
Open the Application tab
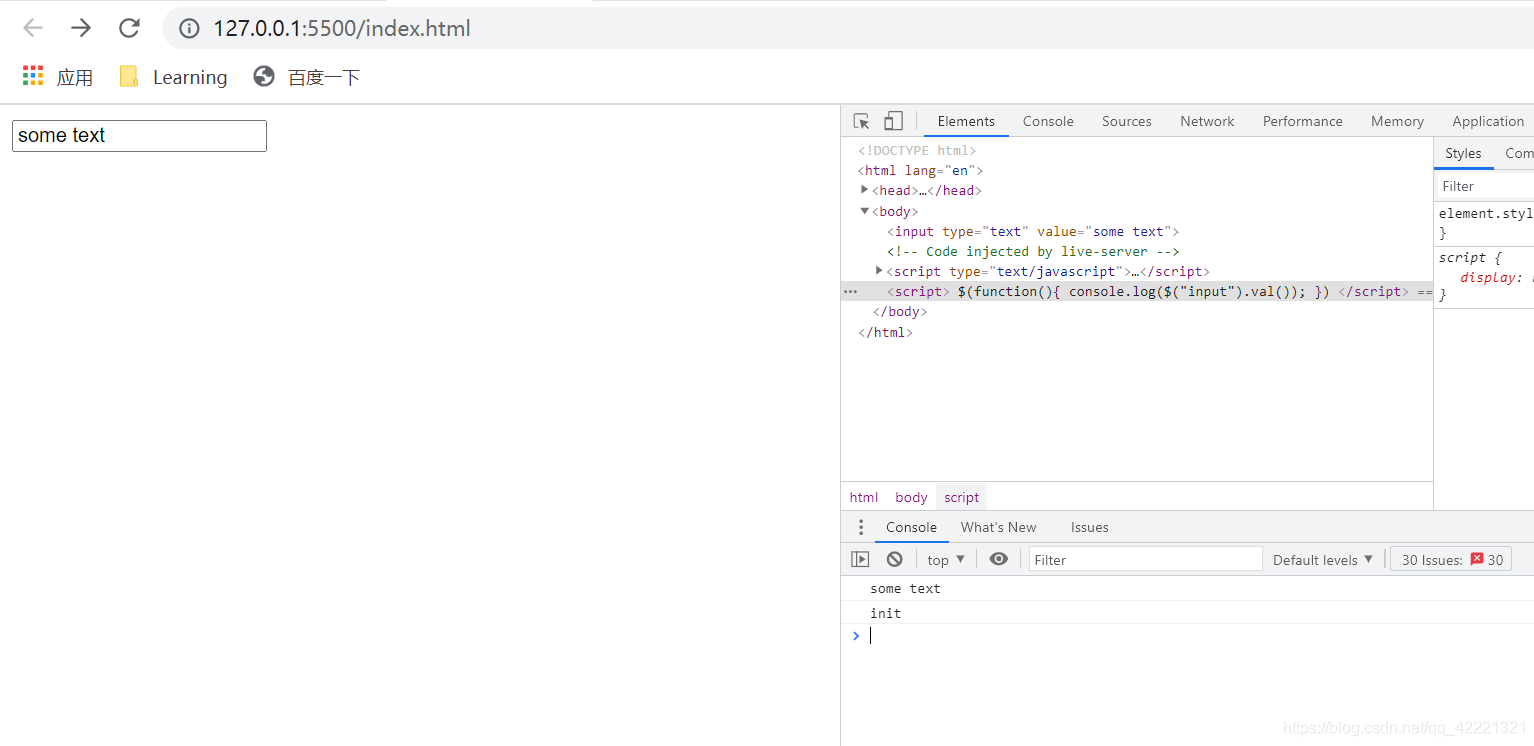1488,121
